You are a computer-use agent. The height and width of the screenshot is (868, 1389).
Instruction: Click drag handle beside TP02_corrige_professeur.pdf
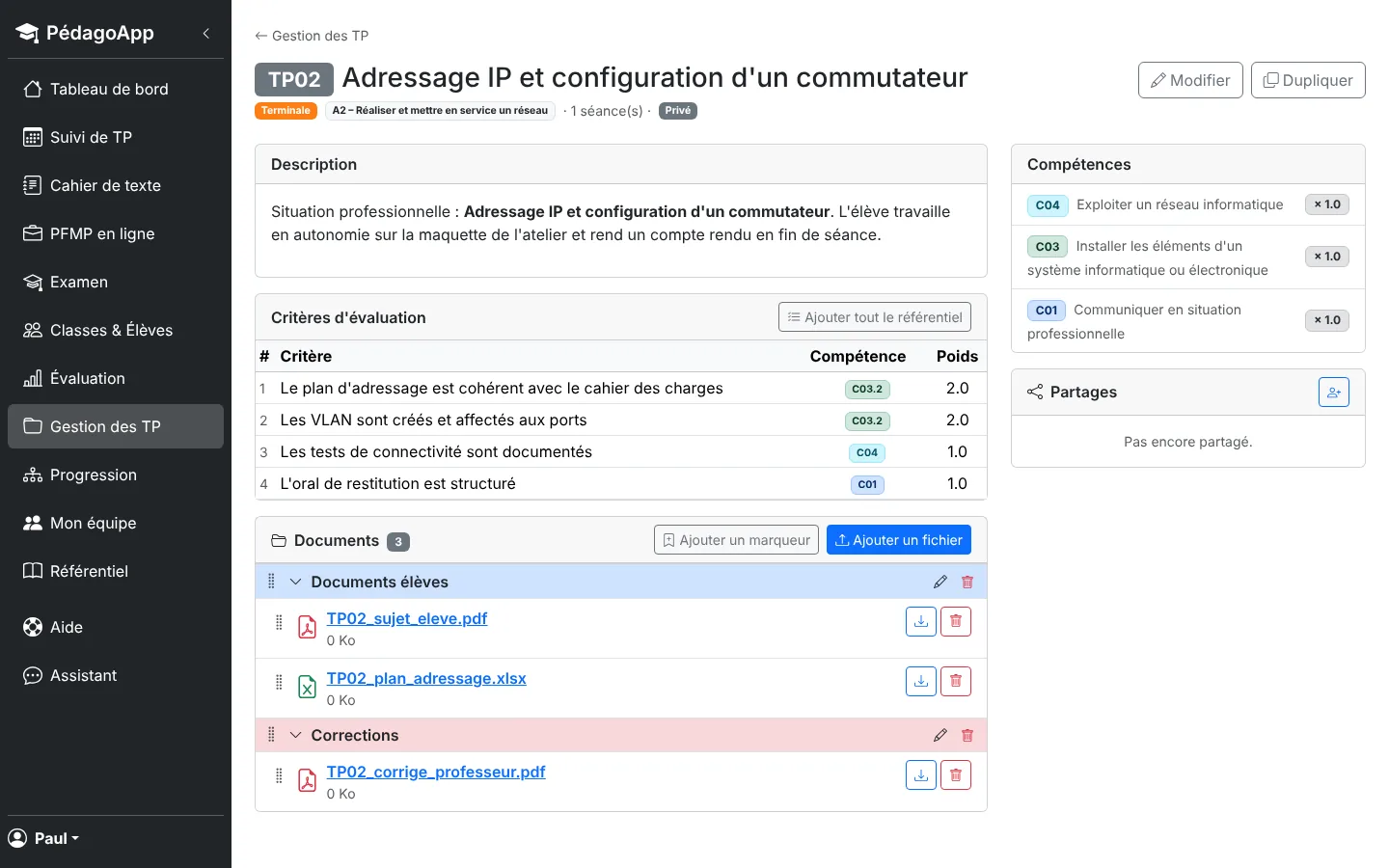tap(280, 775)
